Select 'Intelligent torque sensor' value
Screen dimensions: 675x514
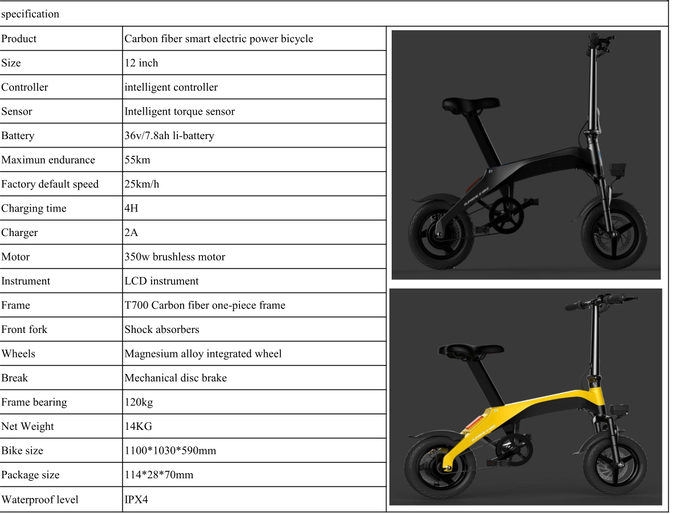(180, 111)
